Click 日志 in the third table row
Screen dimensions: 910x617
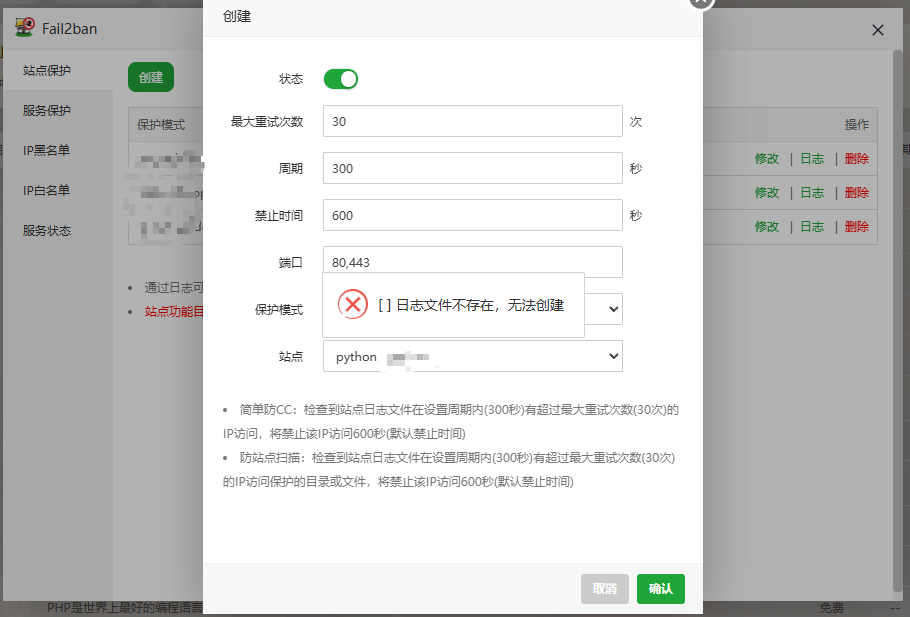click(x=812, y=226)
